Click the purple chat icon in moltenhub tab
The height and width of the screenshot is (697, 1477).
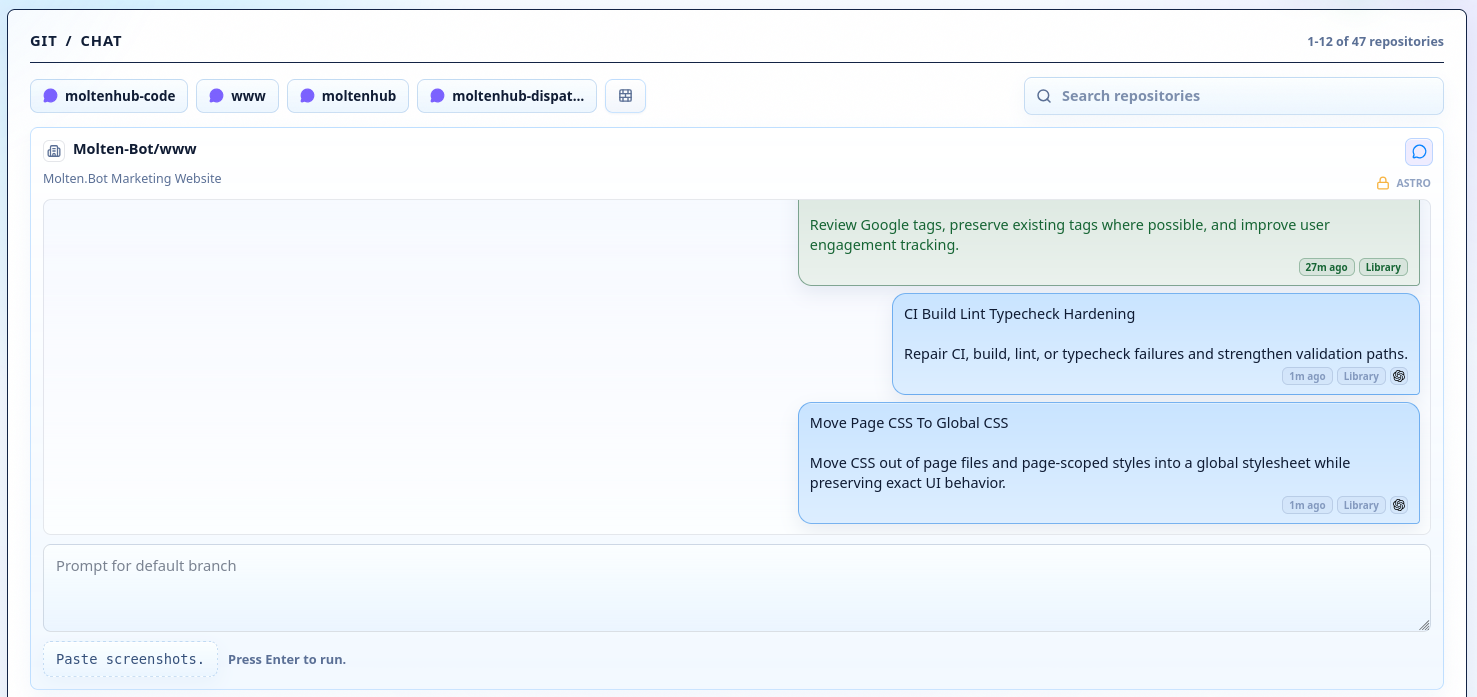(x=307, y=96)
